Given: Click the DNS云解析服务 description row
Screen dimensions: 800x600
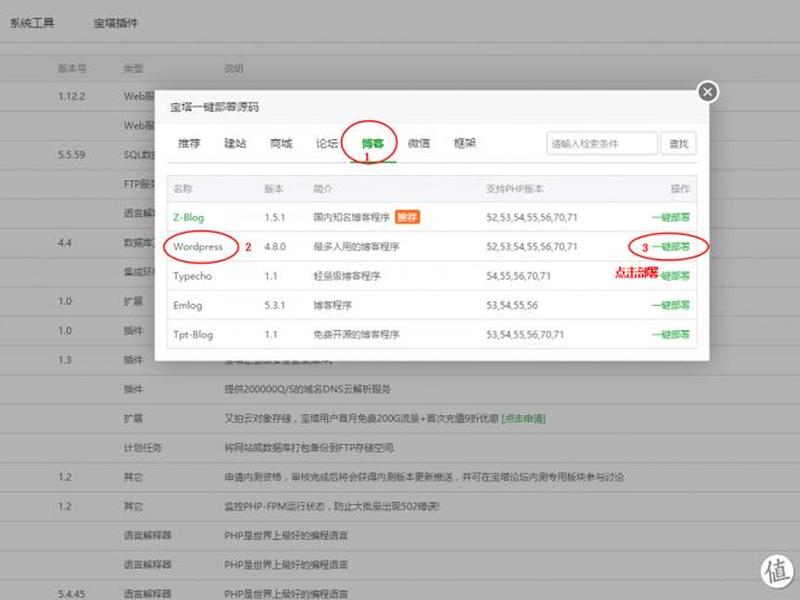Looking at the screenshot, I should 308,389.
